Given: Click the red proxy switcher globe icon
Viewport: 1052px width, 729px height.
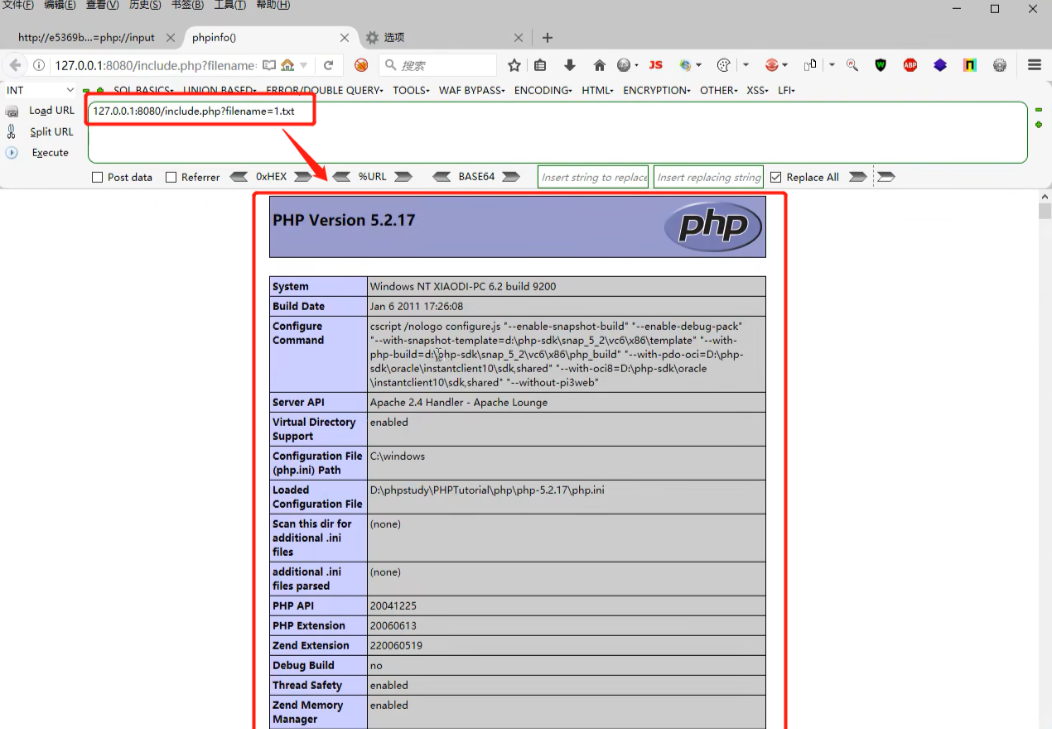Looking at the screenshot, I should click(x=772, y=65).
